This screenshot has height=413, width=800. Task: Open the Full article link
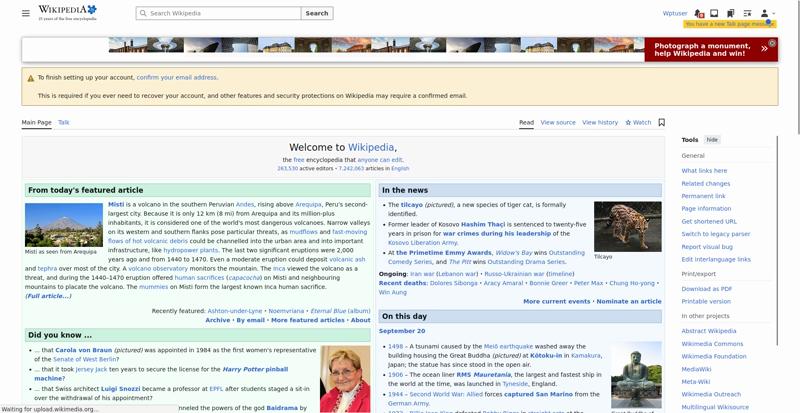coord(48,296)
